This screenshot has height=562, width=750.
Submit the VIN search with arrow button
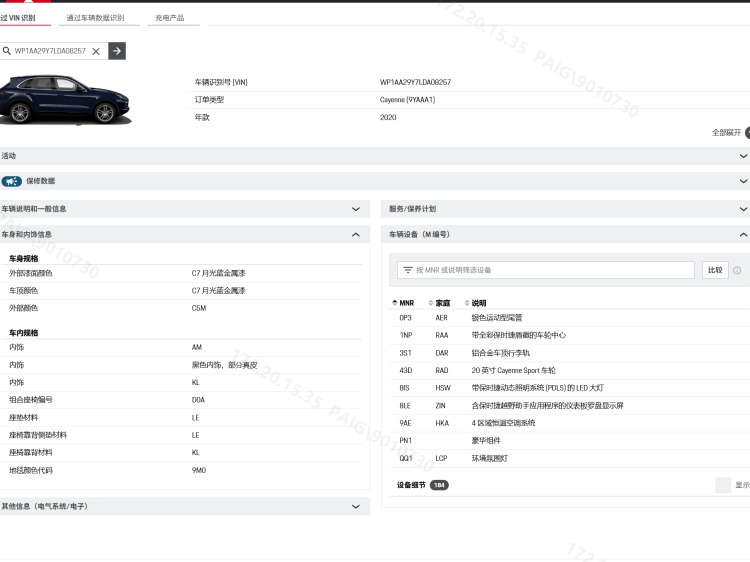tap(117, 51)
